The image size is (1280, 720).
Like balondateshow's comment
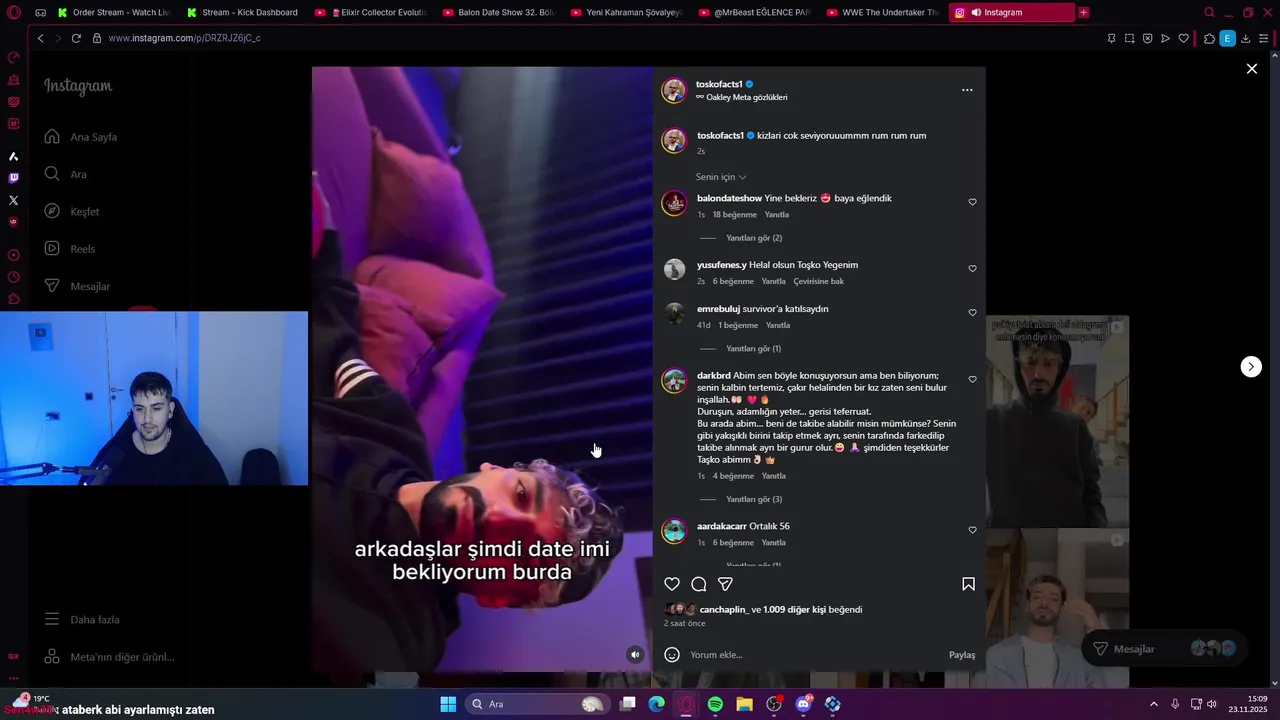pyautogui.click(x=972, y=202)
